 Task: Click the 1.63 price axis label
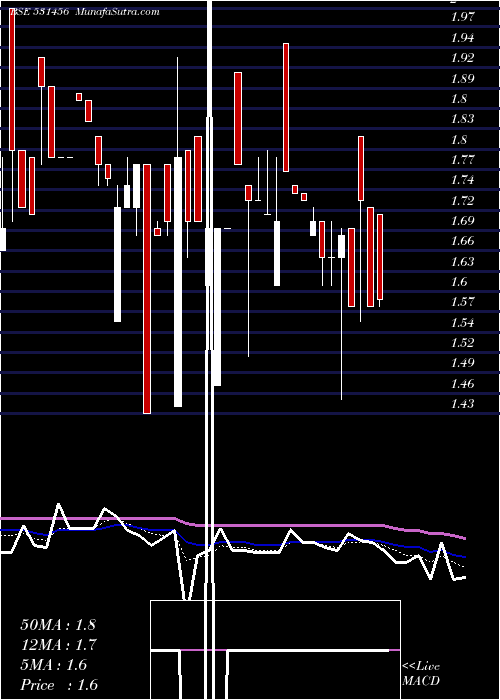[462, 262]
